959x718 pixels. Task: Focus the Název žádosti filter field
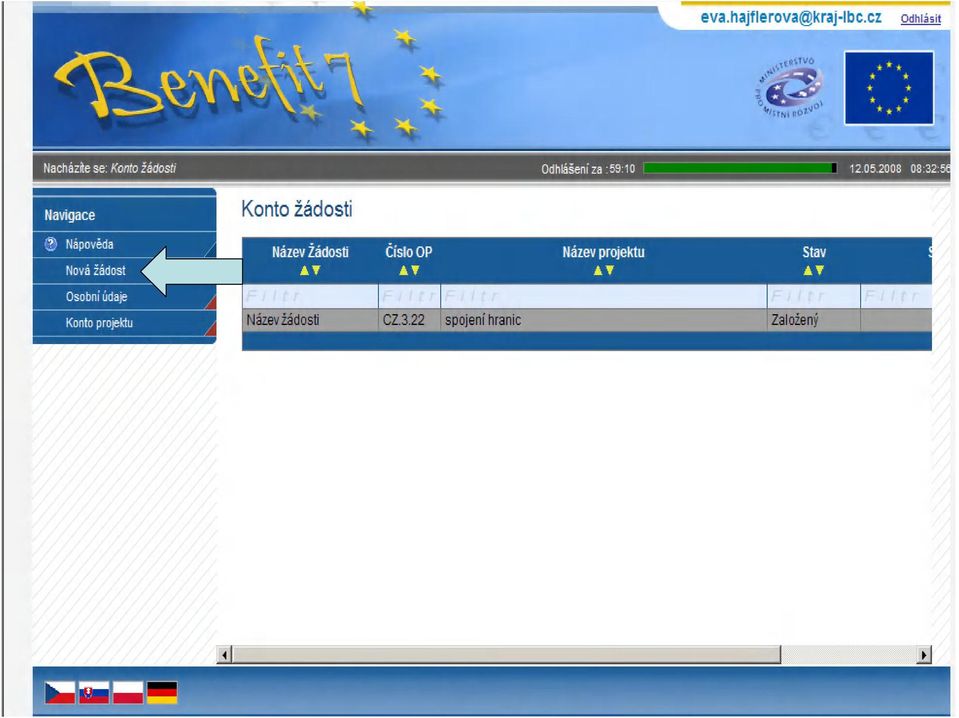coord(310,297)
